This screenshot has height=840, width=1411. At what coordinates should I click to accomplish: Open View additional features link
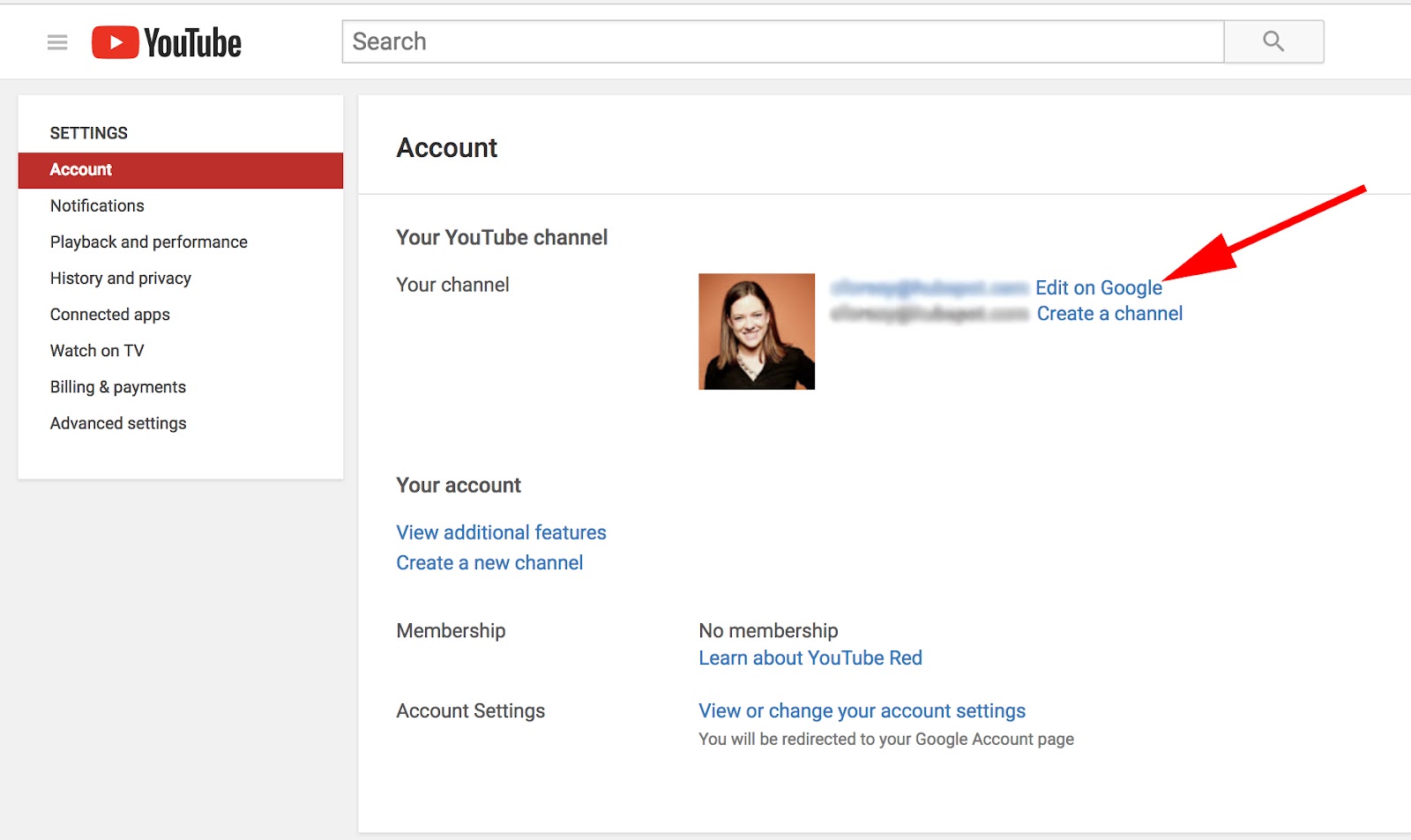[x=501, y=532]
